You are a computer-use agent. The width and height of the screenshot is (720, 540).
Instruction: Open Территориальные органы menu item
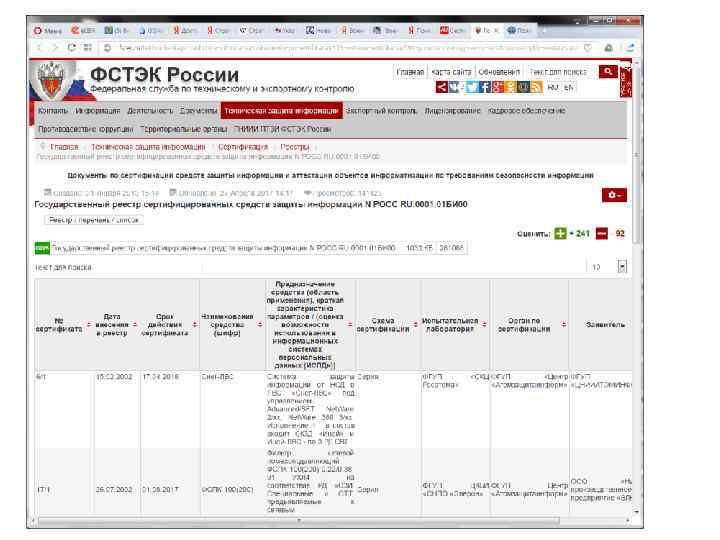(x=183, y=129)
